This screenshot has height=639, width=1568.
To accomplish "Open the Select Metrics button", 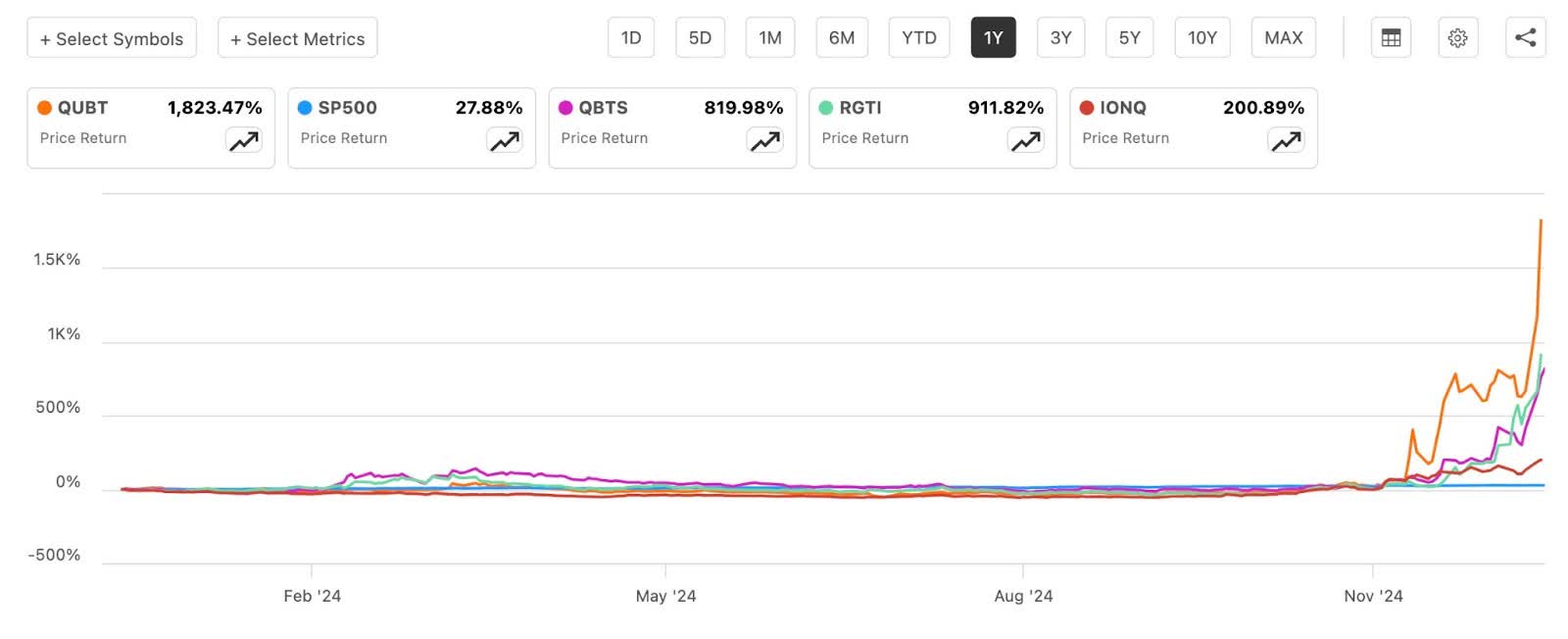I will tap(298, 38).
